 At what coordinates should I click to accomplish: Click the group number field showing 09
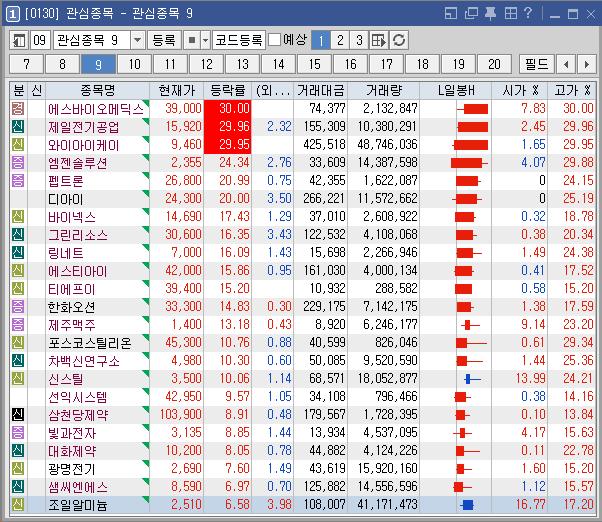pos(40,40)
